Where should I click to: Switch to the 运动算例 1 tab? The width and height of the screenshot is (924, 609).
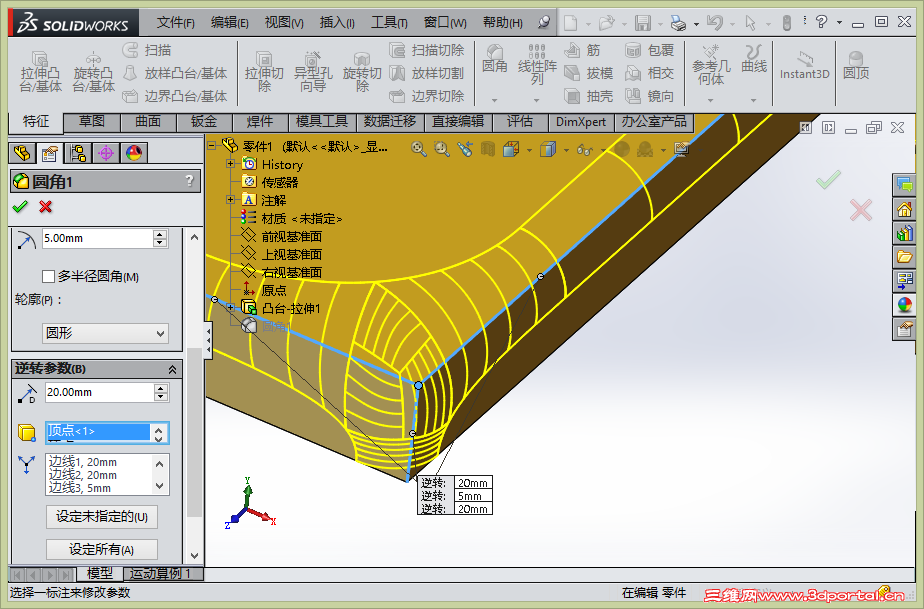pyautogui.click(x=161, y=574)
